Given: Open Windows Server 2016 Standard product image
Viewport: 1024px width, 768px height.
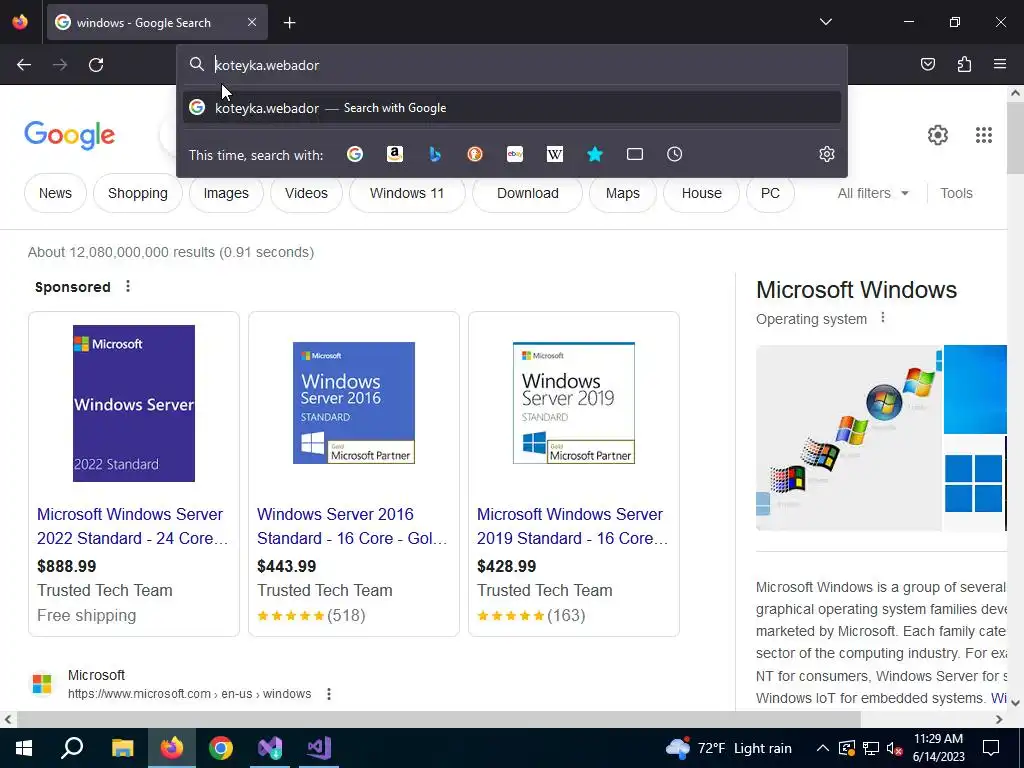Looking at the screenshot, I should tap(354, 403).
